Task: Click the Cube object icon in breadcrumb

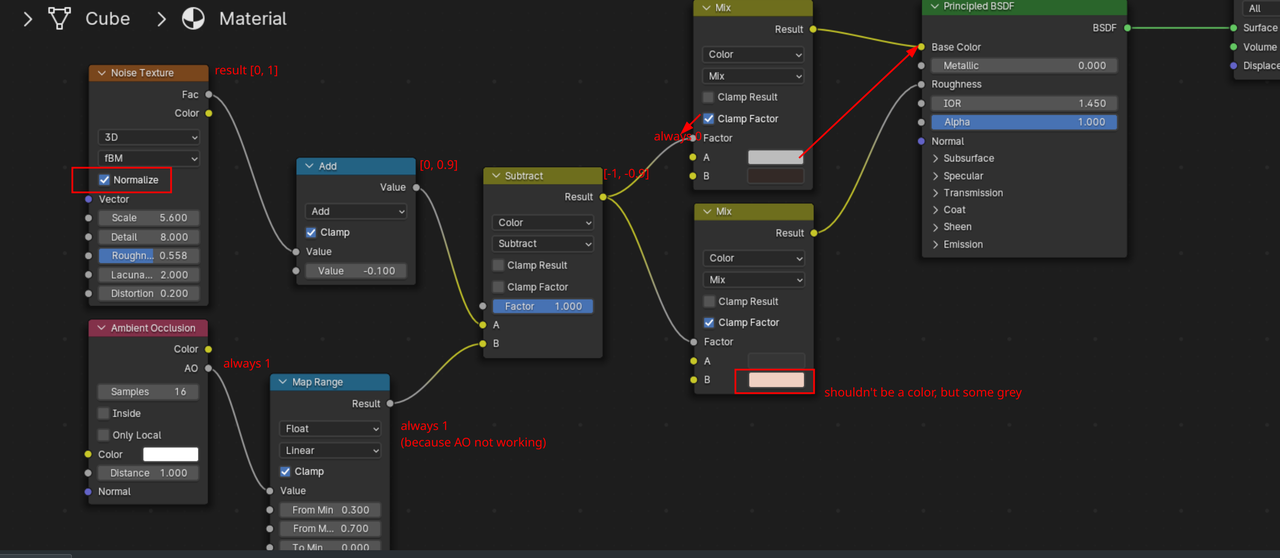Action: pyautogui.click(x=61, y=18)
